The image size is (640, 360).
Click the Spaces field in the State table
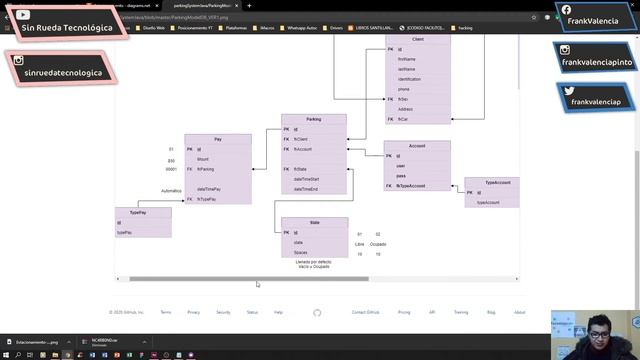coord(300,253)
